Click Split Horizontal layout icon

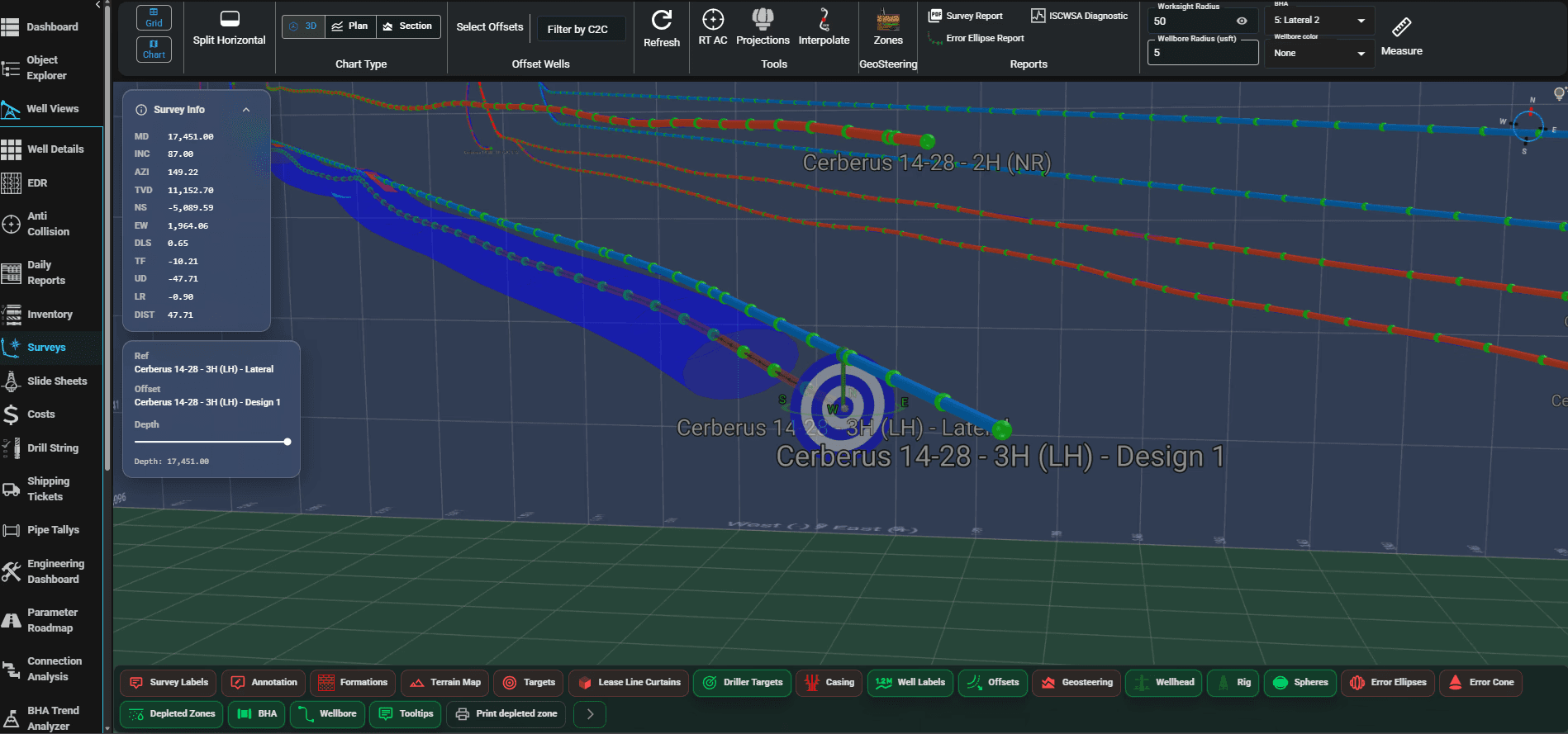tap(230, 19)
